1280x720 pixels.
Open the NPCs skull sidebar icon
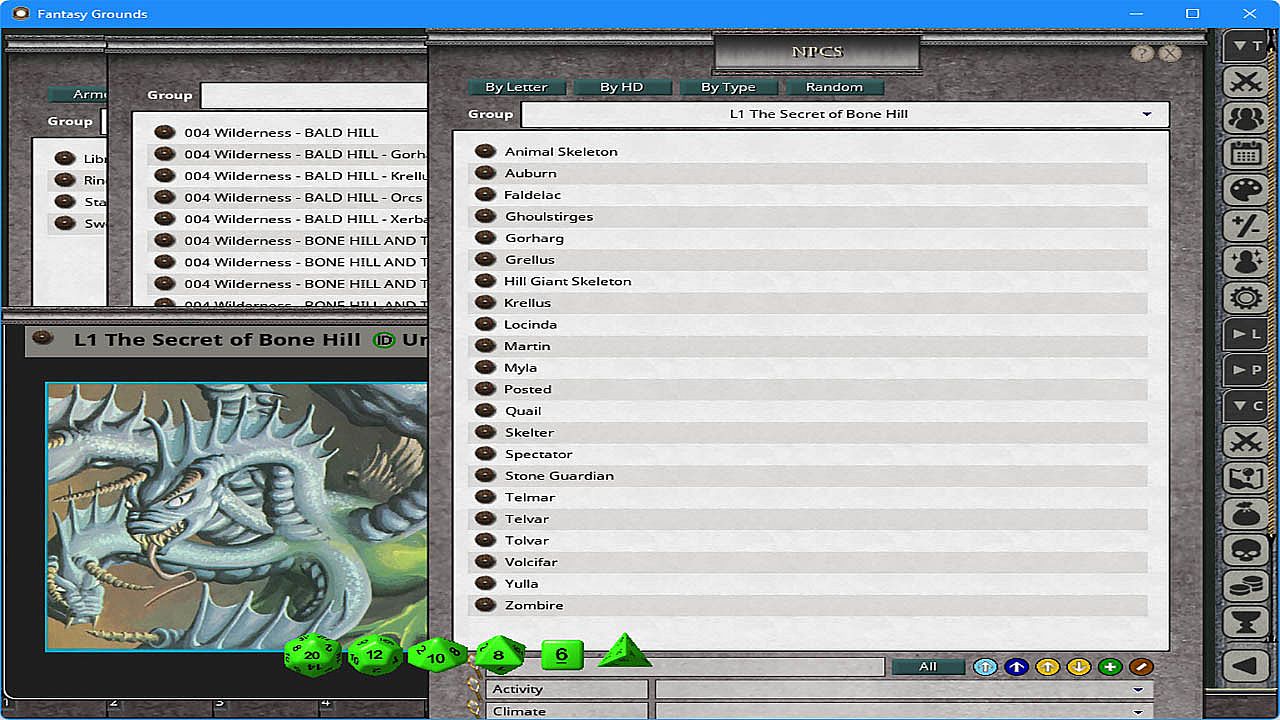[x=1246, y=550]
